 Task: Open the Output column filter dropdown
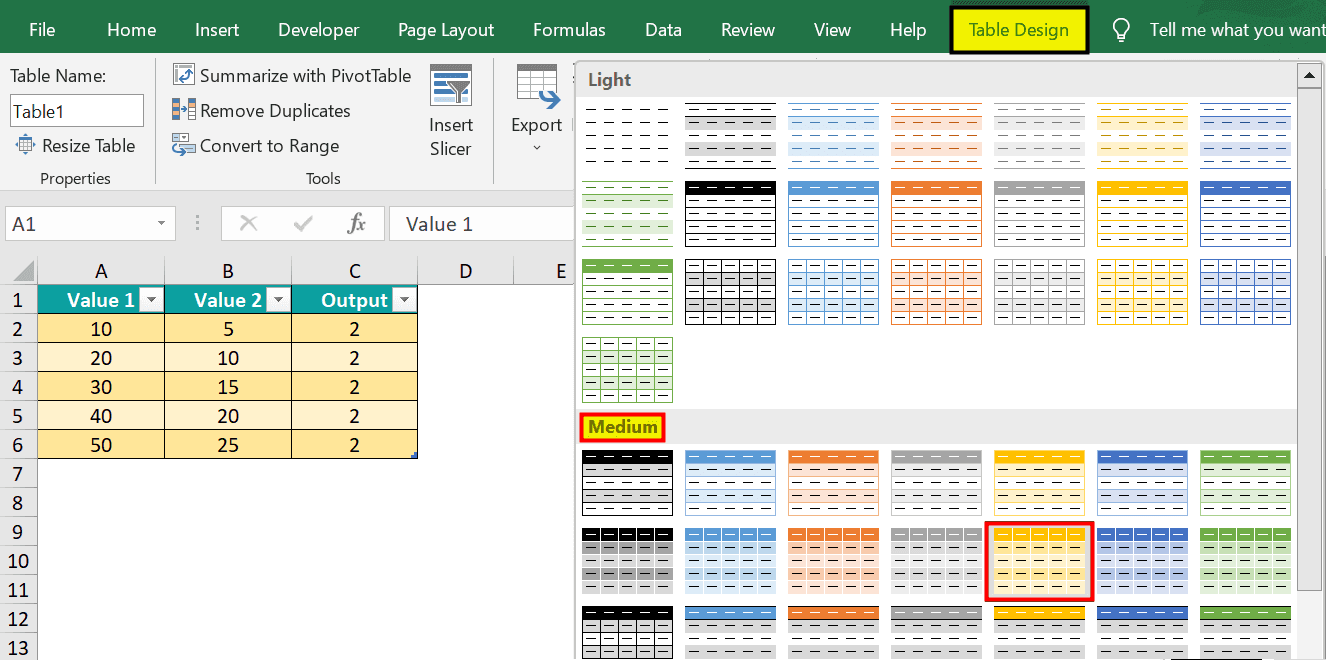[404, 299]
